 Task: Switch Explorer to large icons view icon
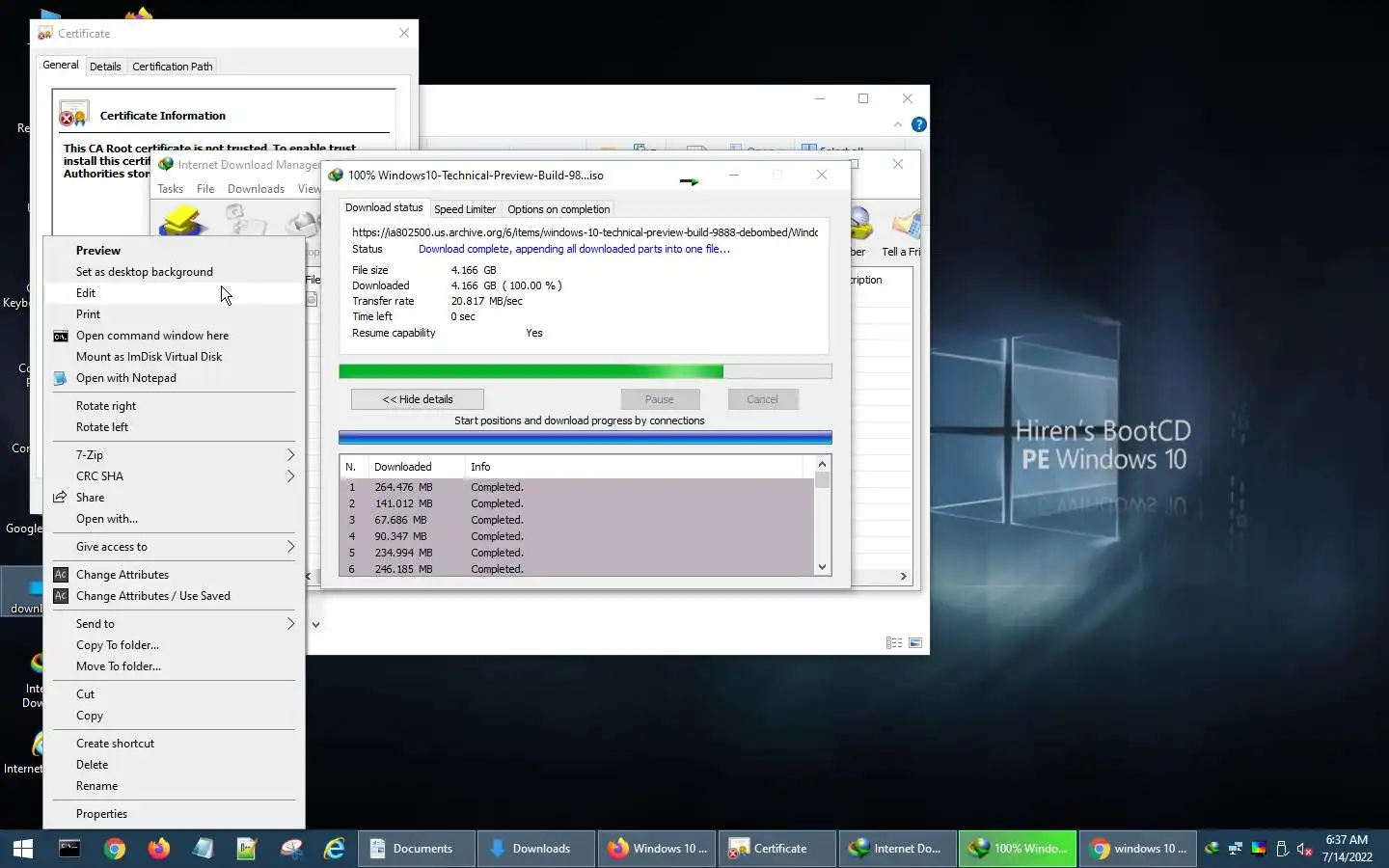point(915,643)
